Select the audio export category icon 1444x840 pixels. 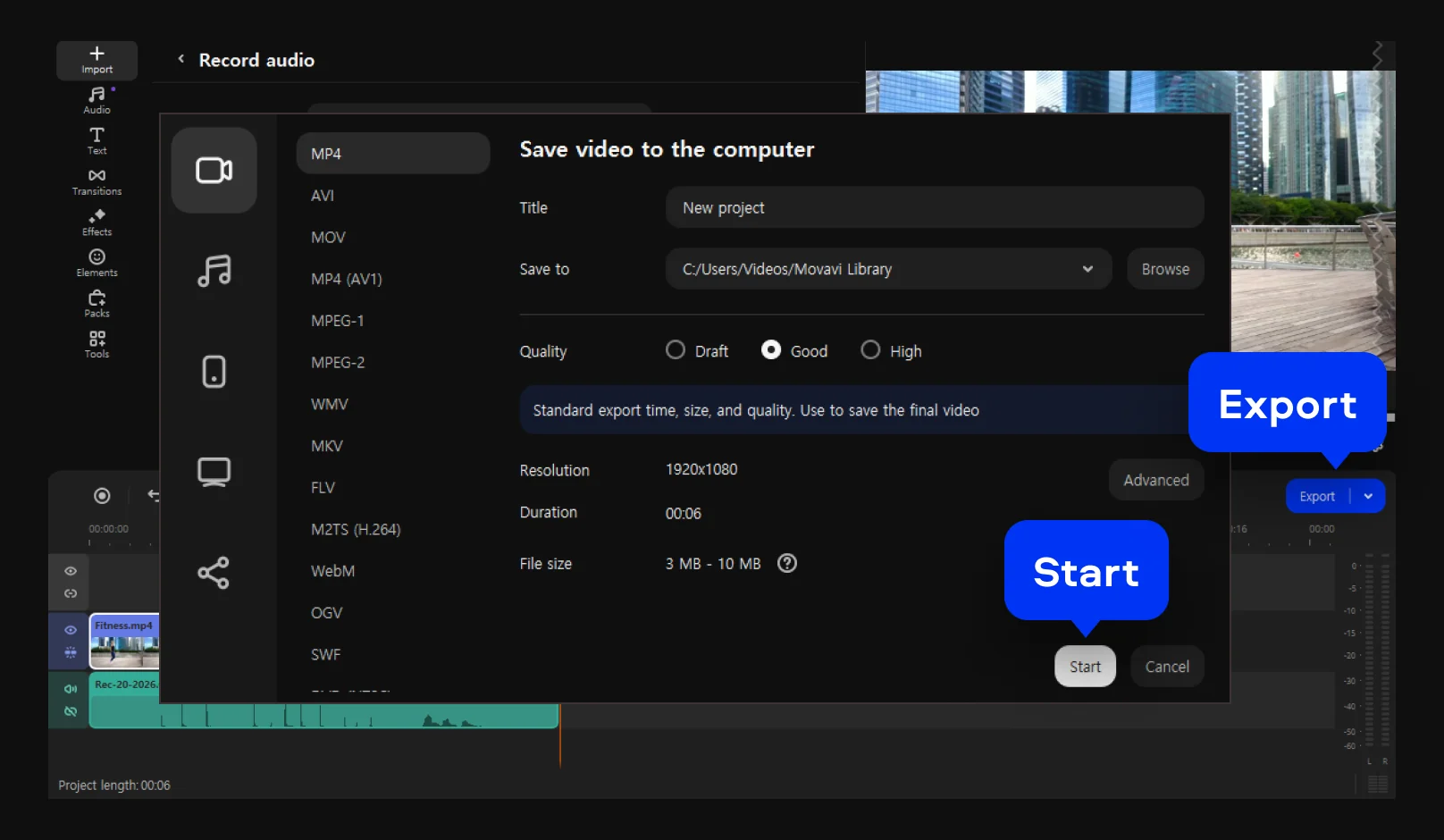[214, 271]
